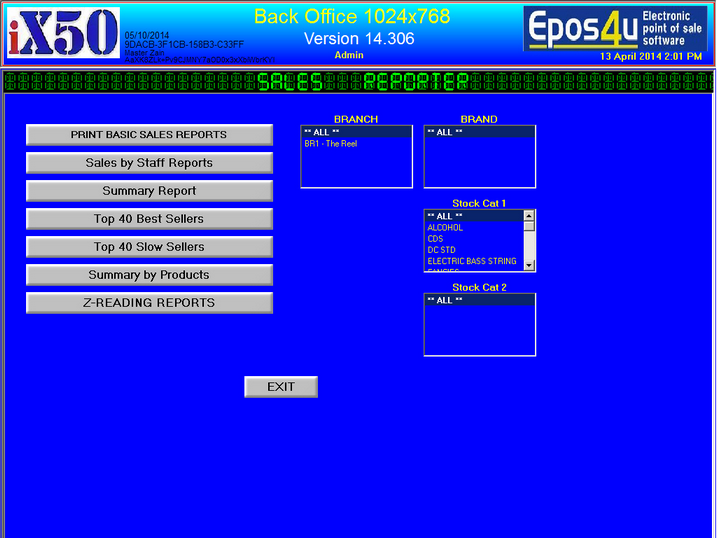Click the Sales Reporter LED banner
Screen dimensions: 717x538
click(x=358, y=82)
